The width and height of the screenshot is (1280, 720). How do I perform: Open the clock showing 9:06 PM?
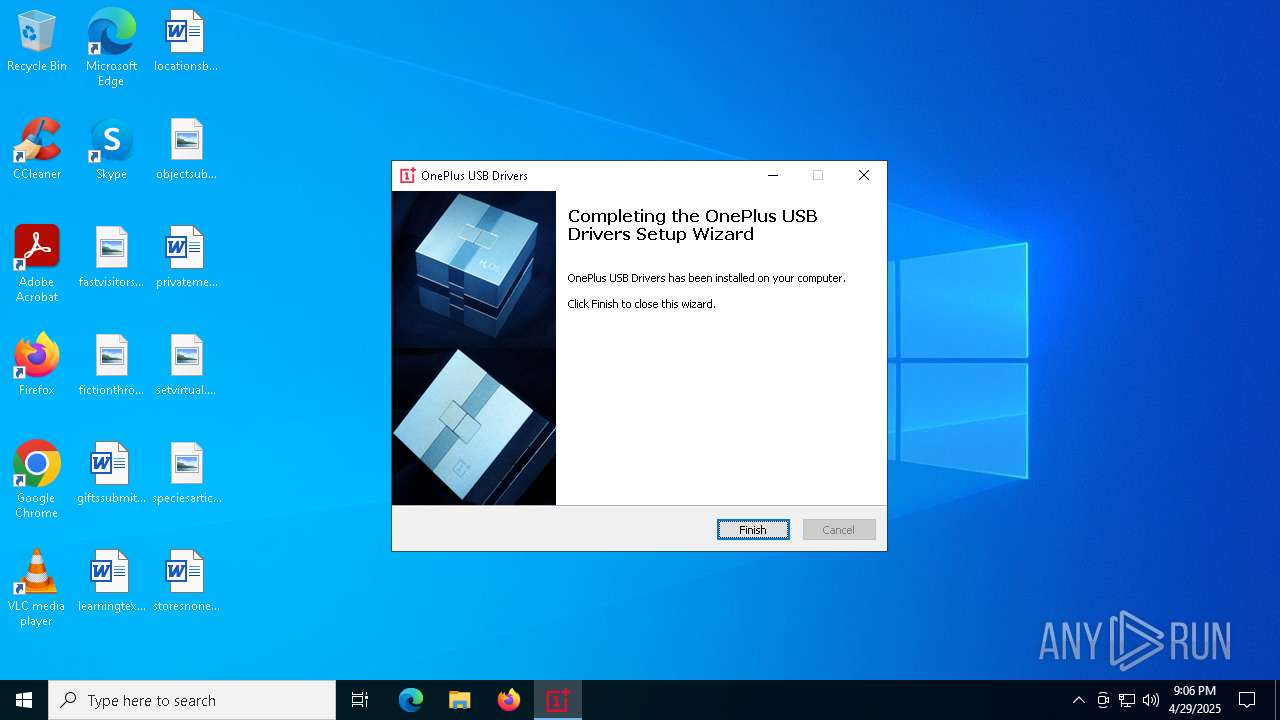(x=1195, y=700)
